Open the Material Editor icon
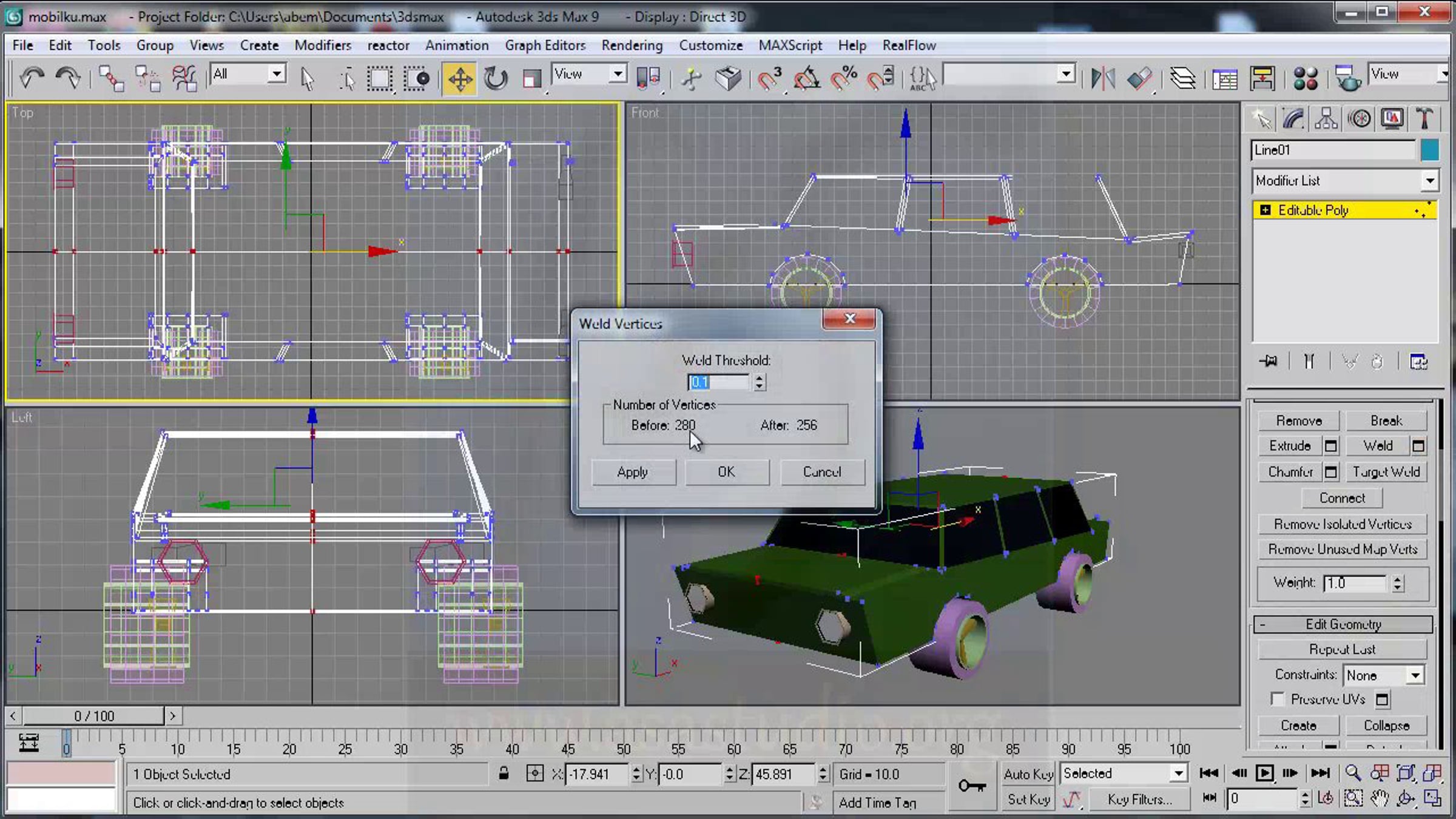The image size is (1456, 819). point(1305,79)
